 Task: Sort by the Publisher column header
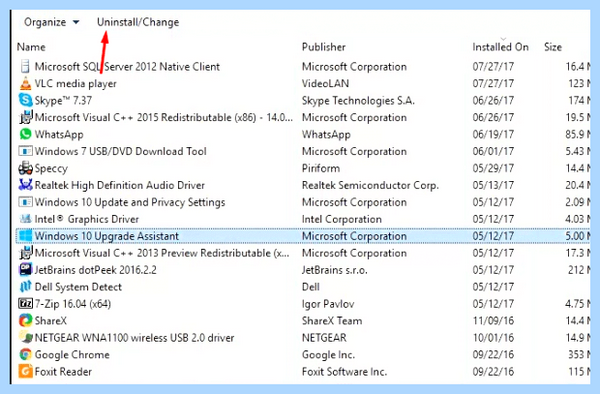coord(323,47)
